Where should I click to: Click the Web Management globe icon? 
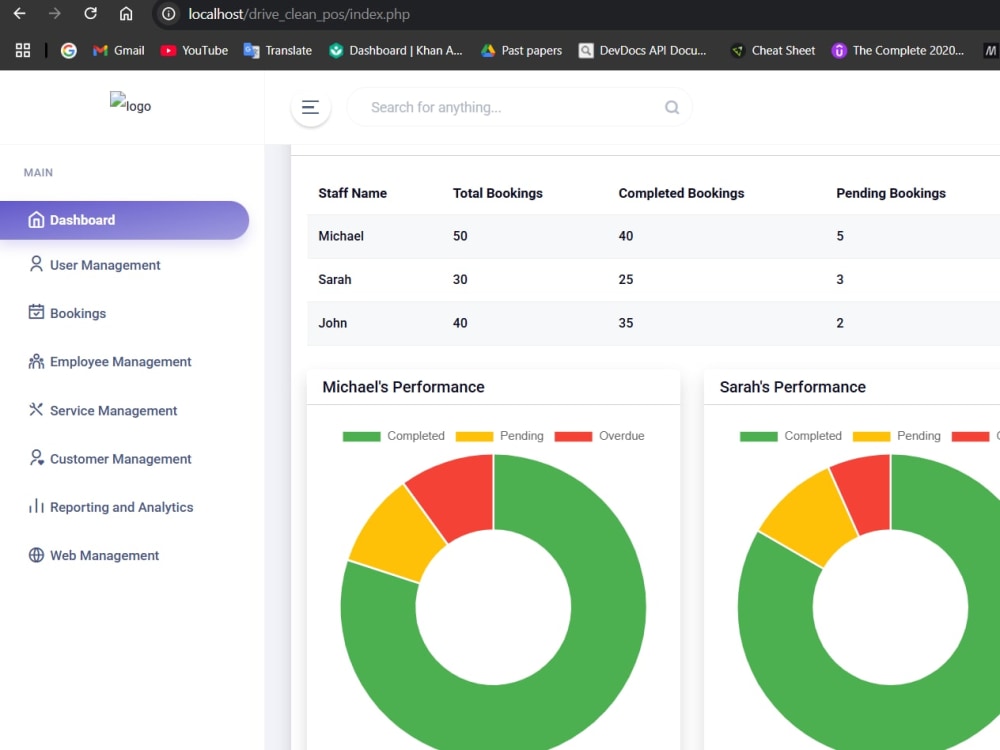point(36,555)
